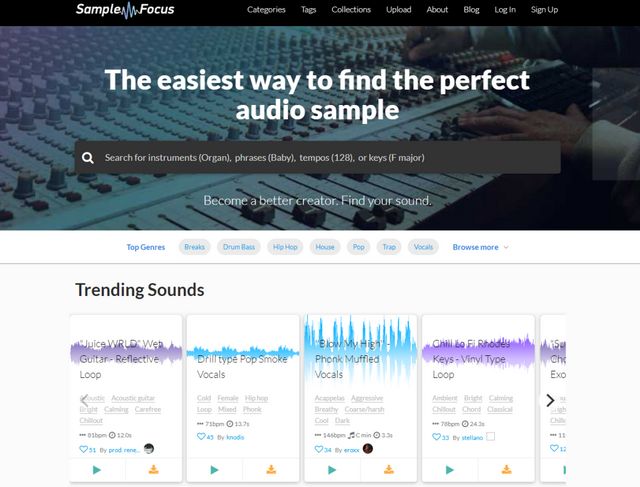The height and width of the screenshot is (487, 640).
Task: Expand the Browse more genres dropdown
Action: (x=480, y=247)
